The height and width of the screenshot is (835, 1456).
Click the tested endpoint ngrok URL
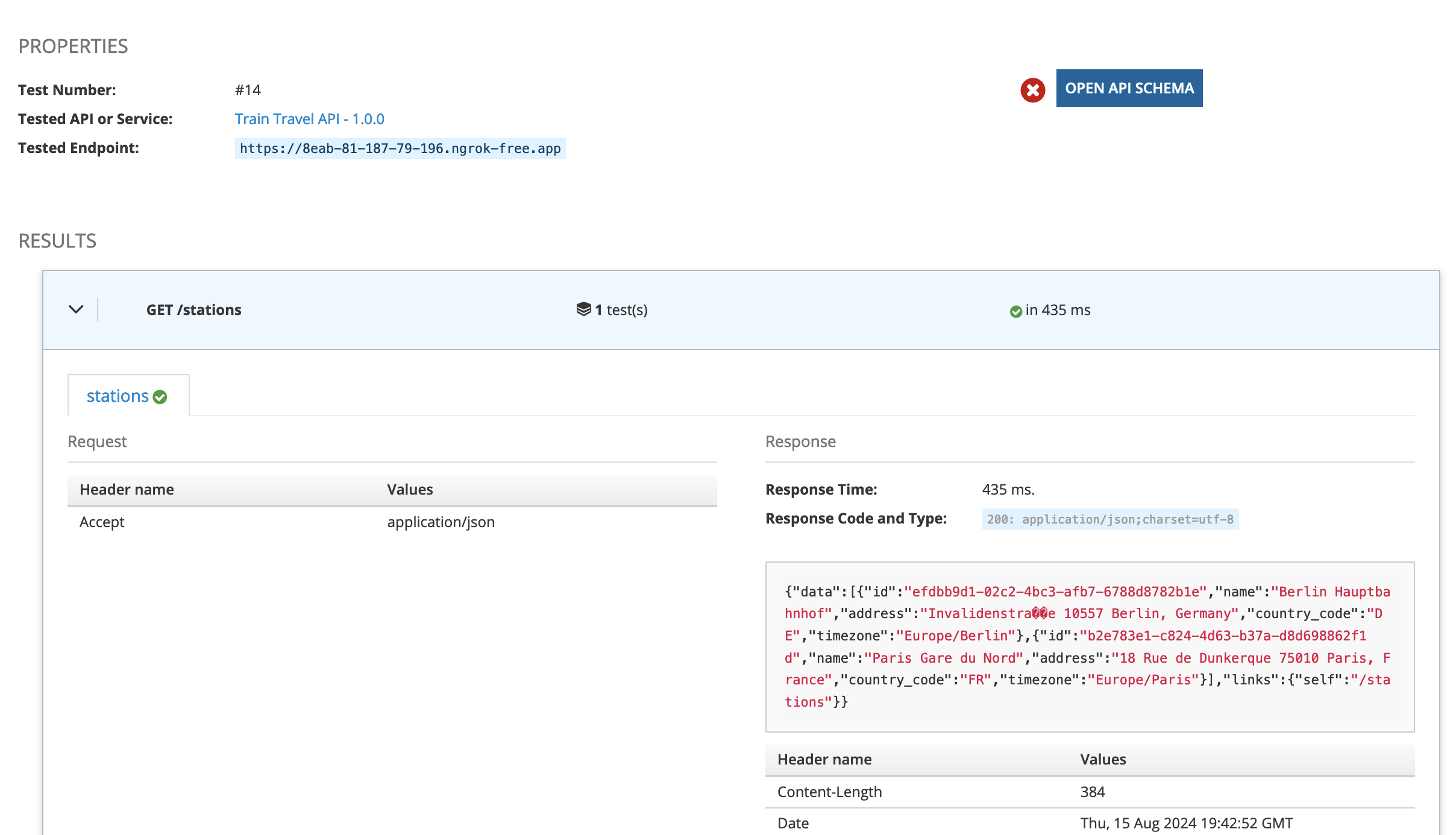click(x=400, y=148)
